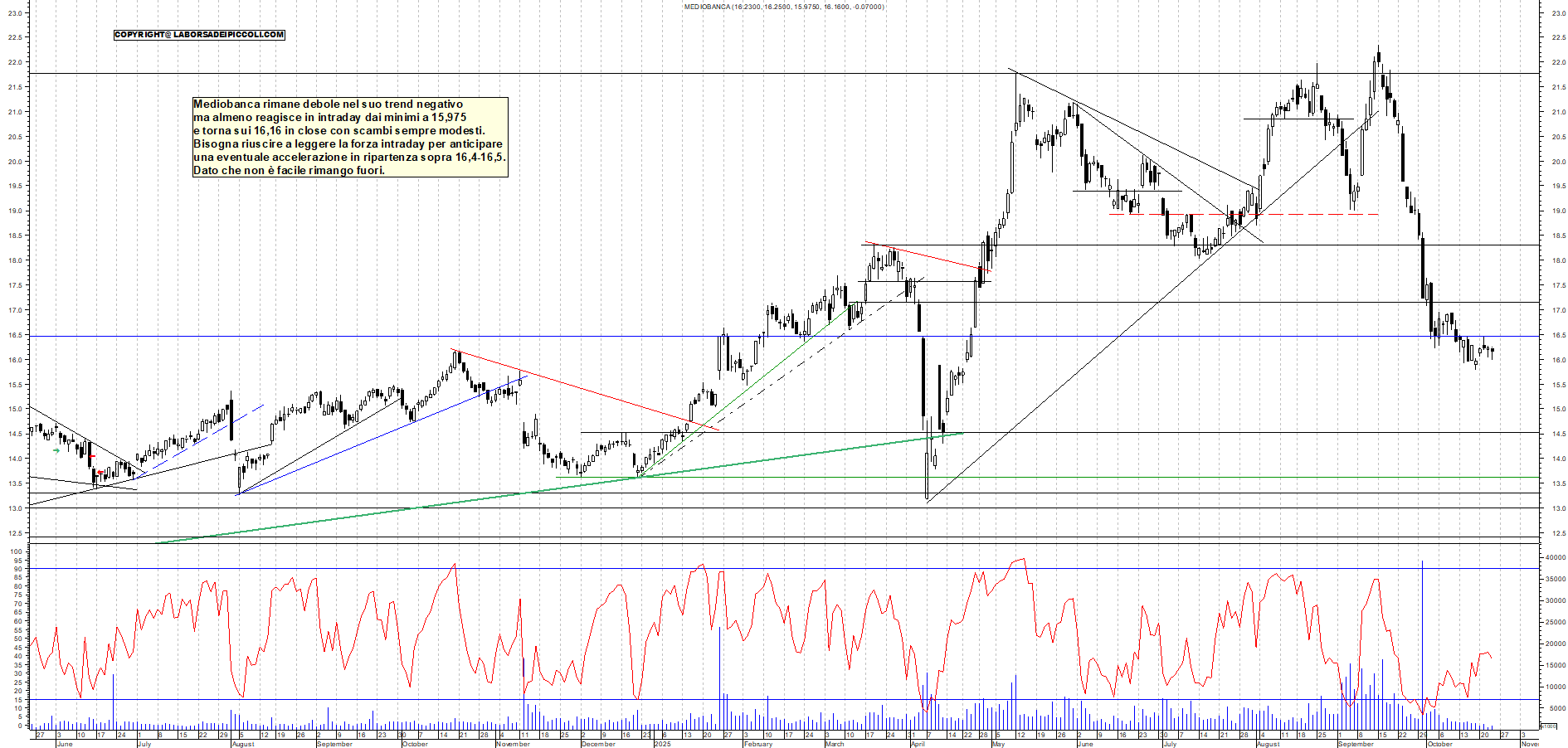Click the May month label on time axis
Image resolution: width=1568 pixels, height=748 pixels.
tap(998, 744)
